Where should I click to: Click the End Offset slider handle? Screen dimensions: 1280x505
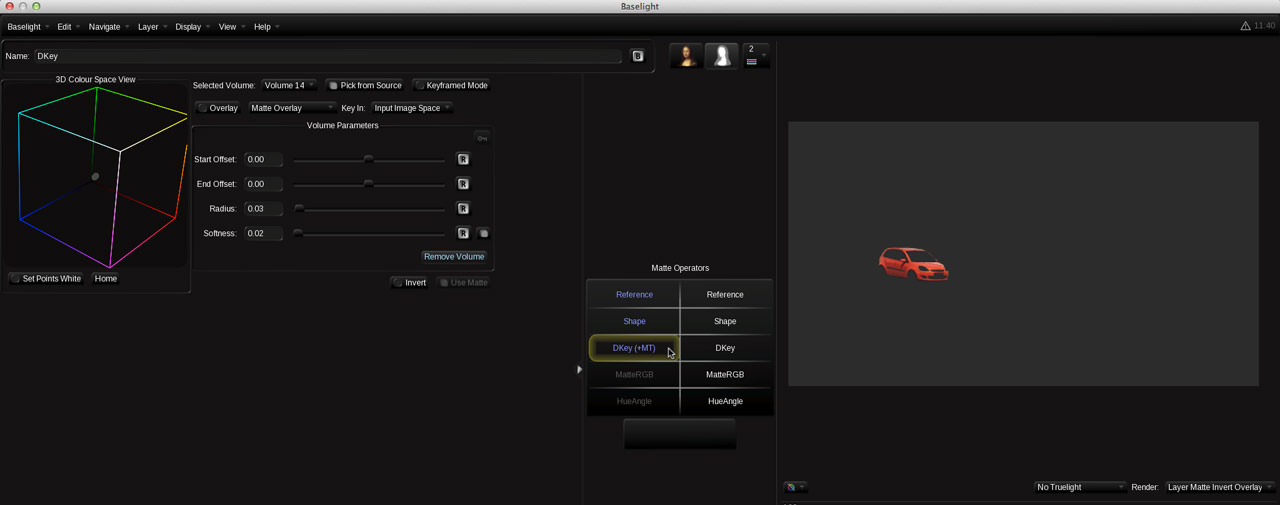pyautogui.click(x=369, y=184)
